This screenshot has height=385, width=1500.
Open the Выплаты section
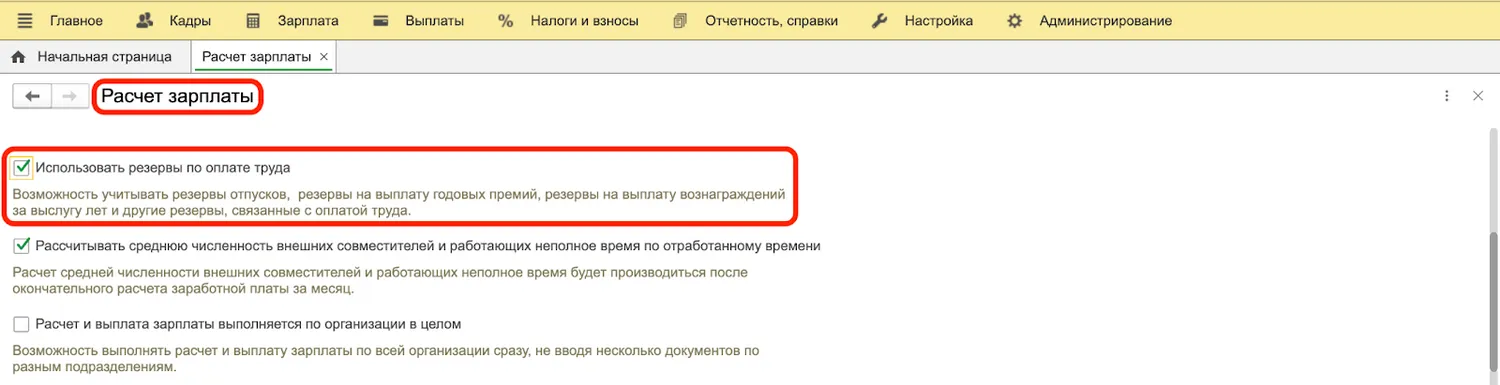[x=435, y=20]
